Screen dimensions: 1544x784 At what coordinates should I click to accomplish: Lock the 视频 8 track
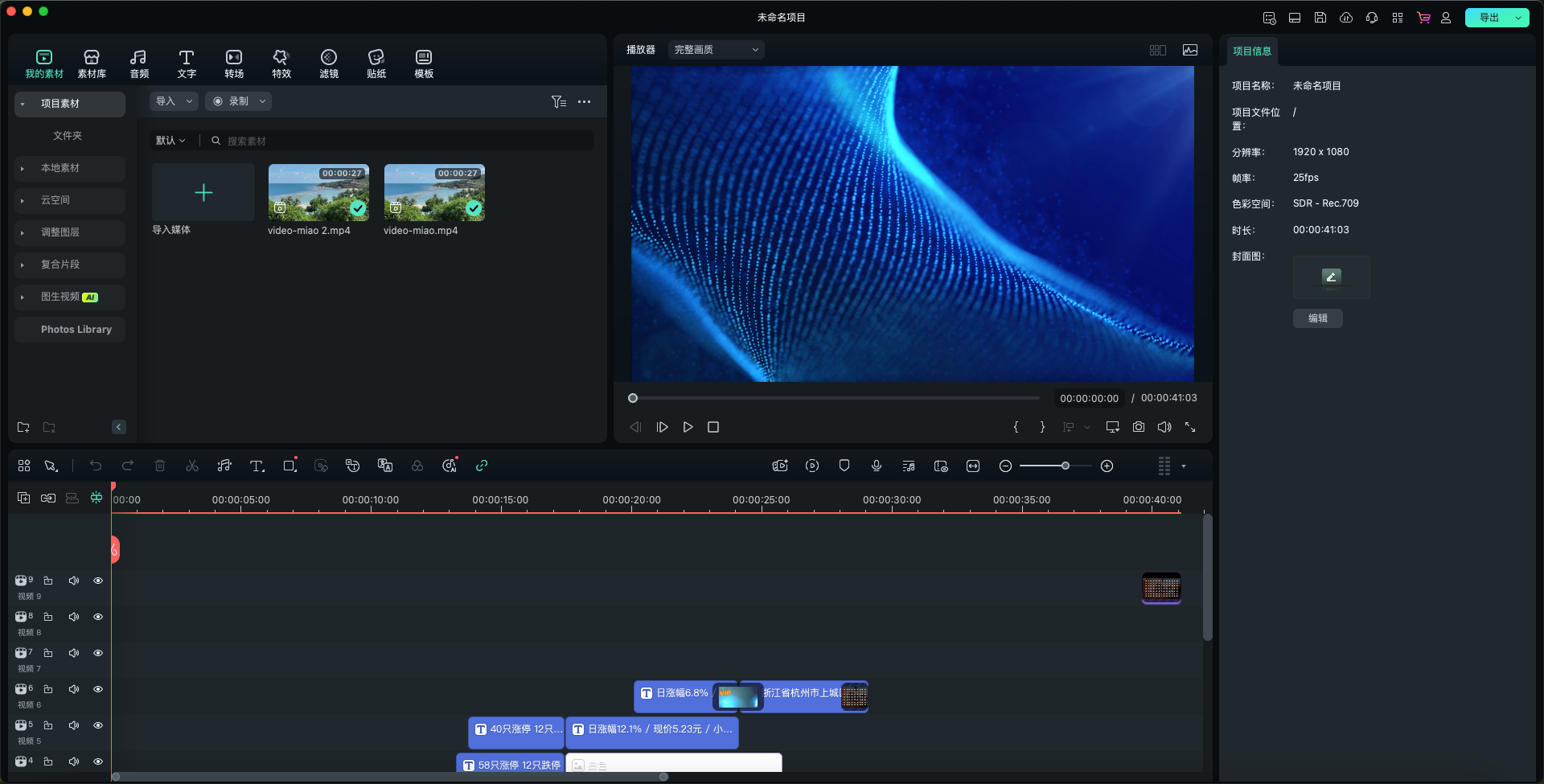[48, 617]
